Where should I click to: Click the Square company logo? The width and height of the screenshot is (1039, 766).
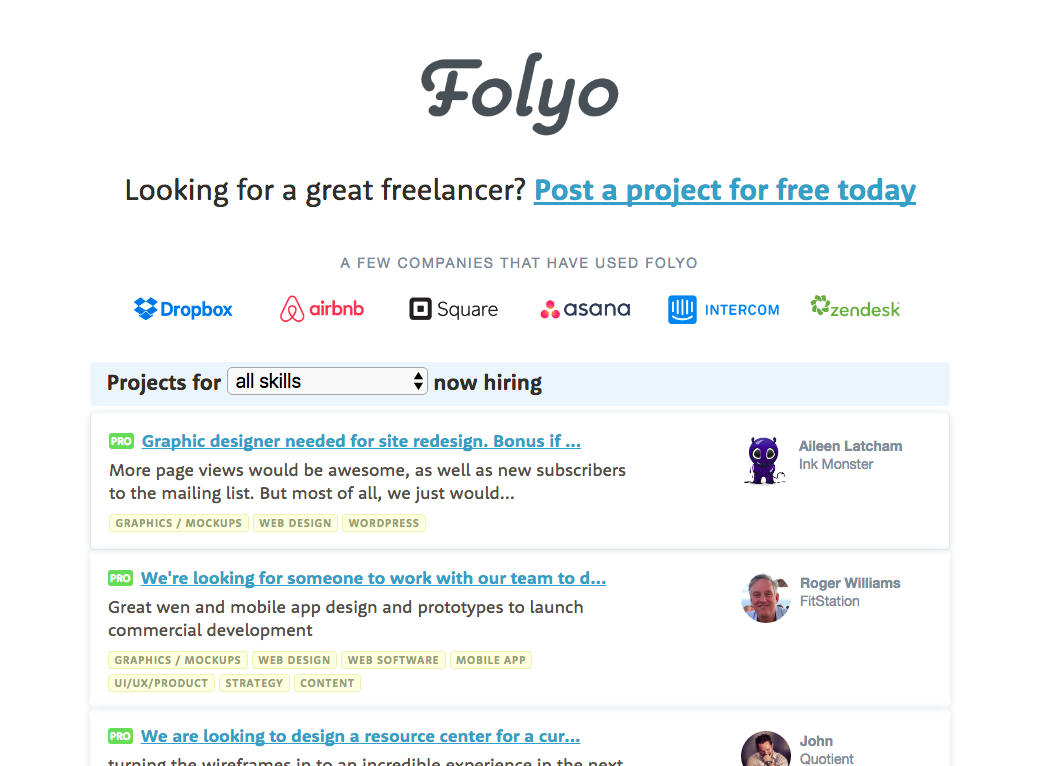coord(453,309)
